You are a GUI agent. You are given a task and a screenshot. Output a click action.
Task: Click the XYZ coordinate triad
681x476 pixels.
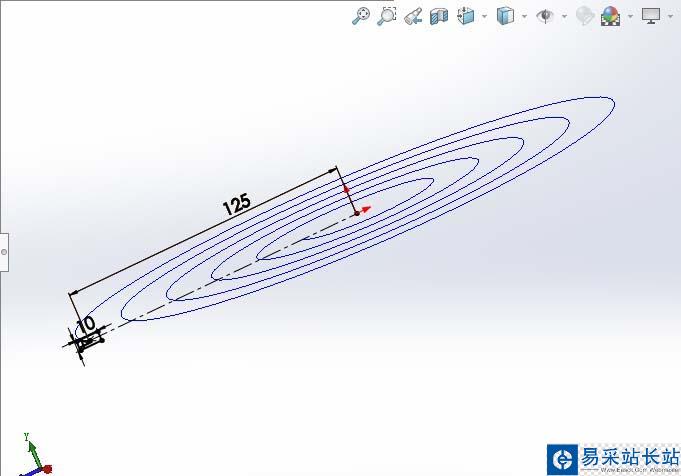pos(33,458)
